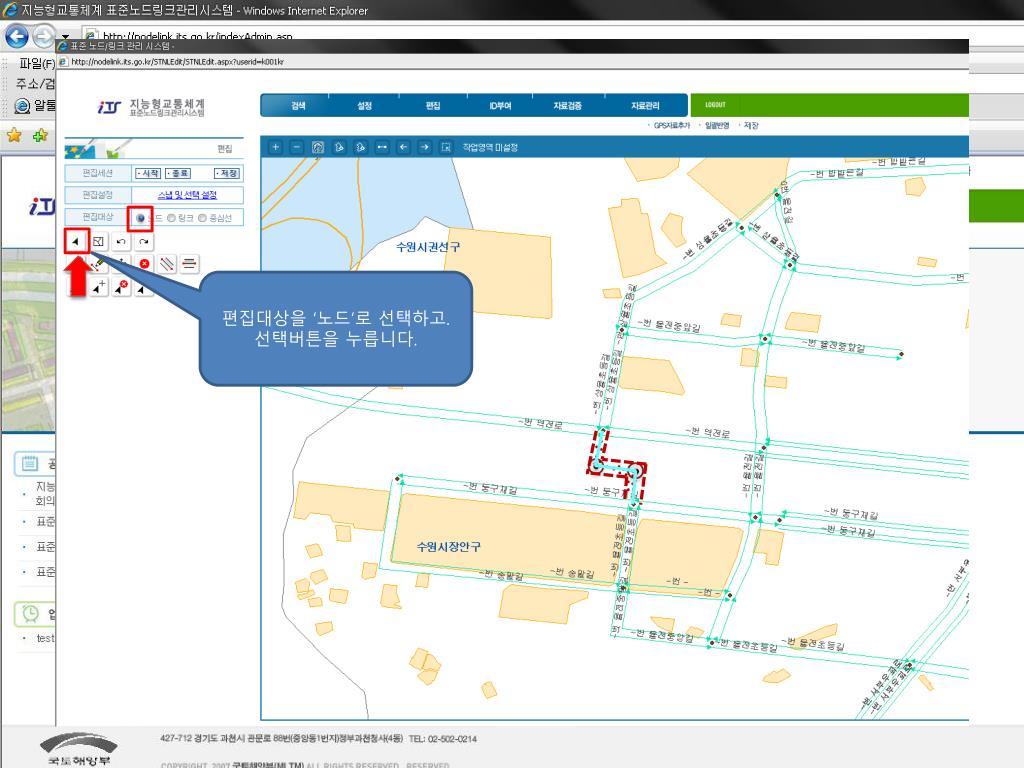
Task: Click the full extent map icon
Action: [318, 147]
